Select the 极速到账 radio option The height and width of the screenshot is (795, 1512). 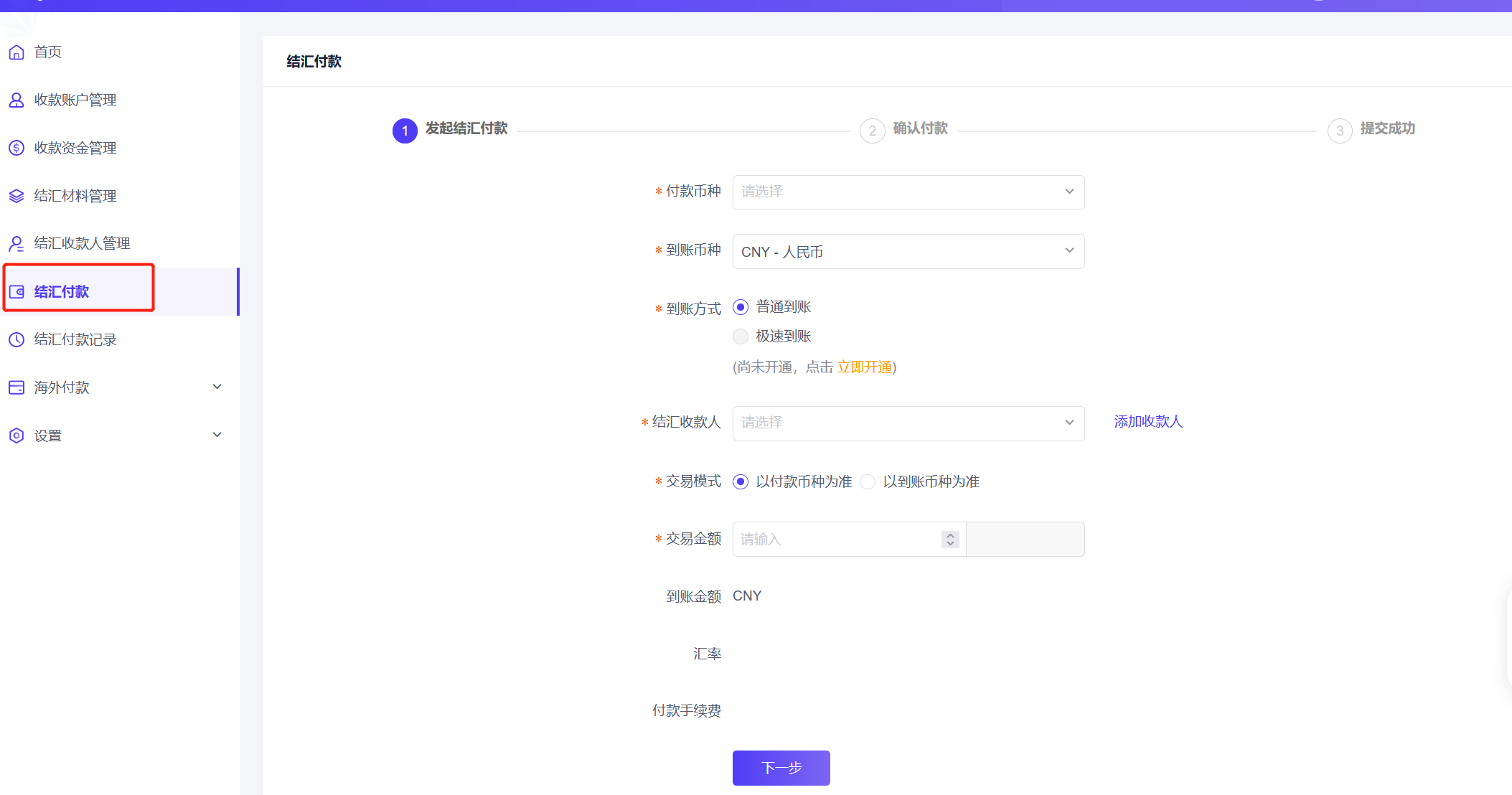[x=741, y=337]
